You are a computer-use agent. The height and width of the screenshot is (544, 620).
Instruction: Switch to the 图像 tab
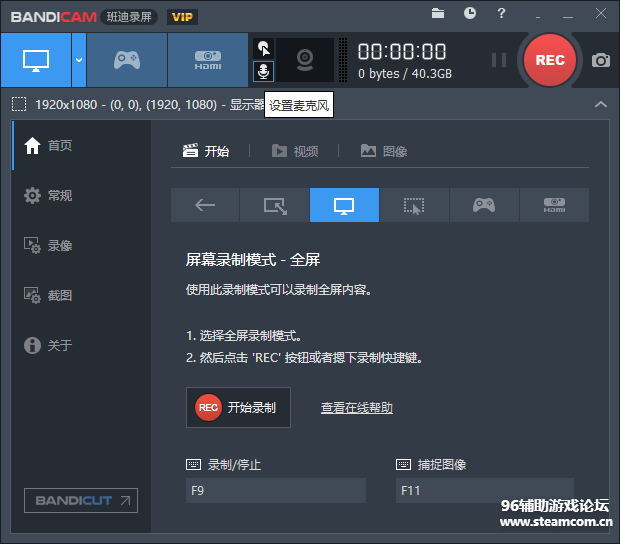[384, 151]
